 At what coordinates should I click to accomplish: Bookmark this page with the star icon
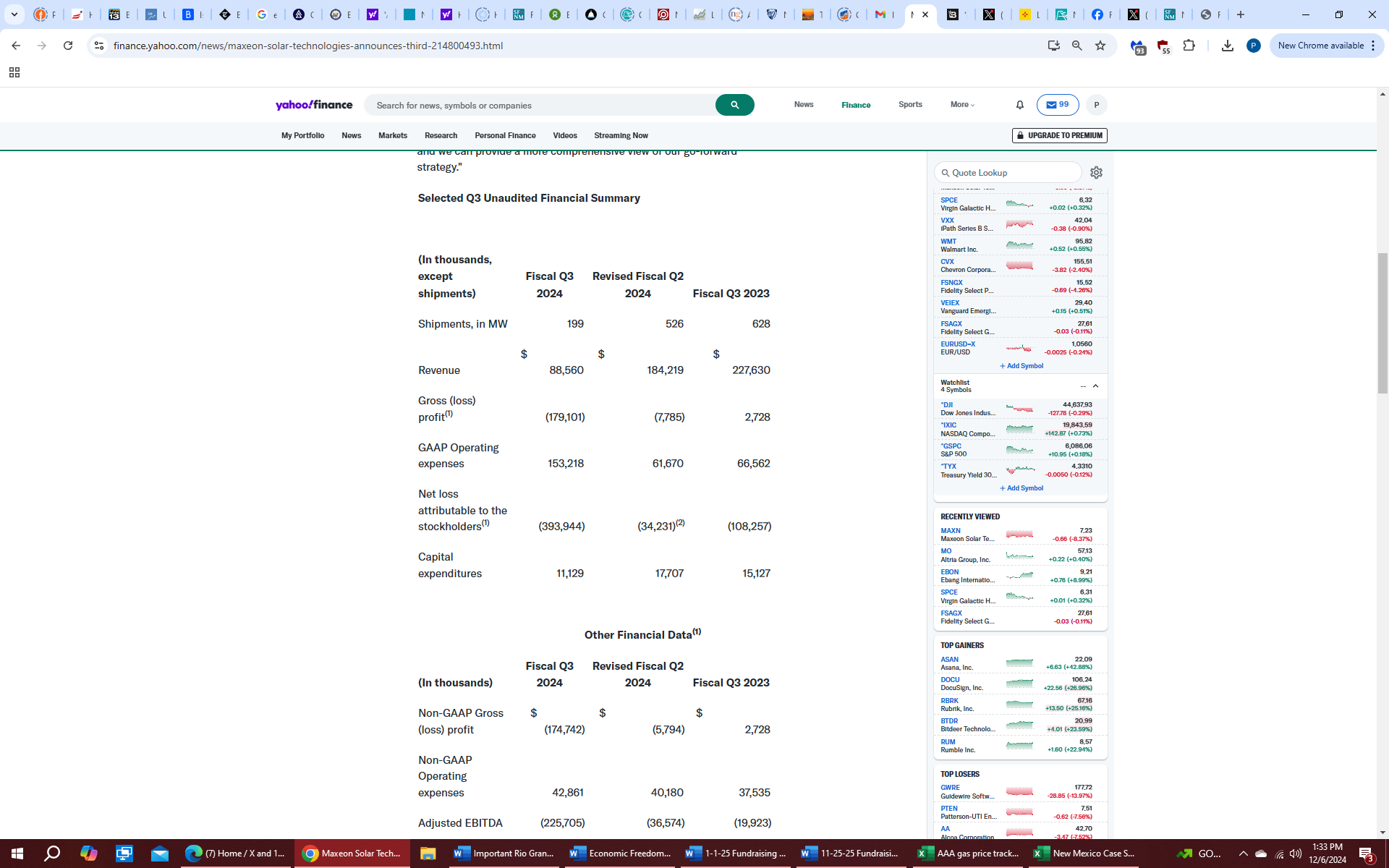click(1100, 46)
